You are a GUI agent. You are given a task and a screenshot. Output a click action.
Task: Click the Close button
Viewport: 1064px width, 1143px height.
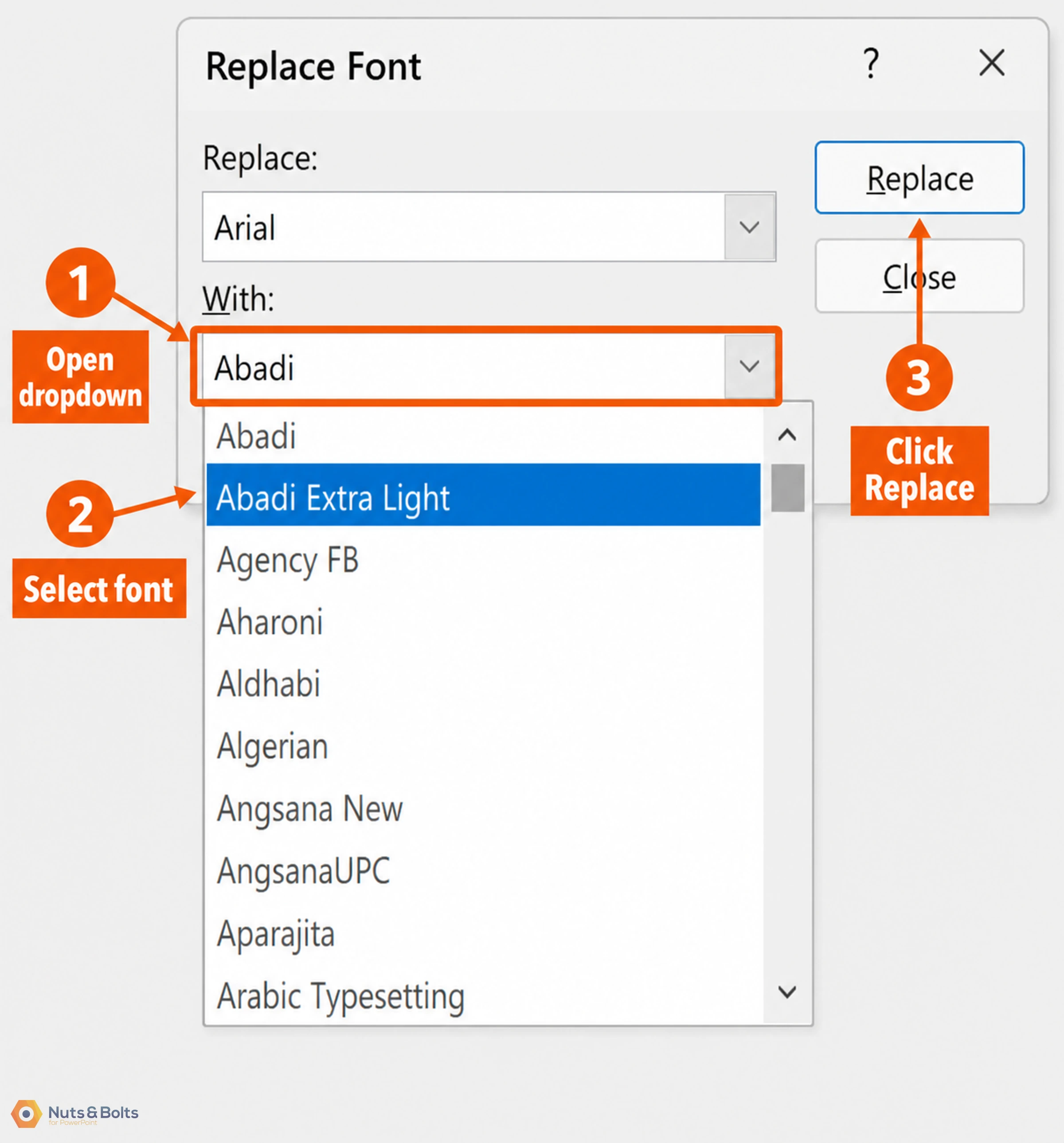tap(919, 277)
